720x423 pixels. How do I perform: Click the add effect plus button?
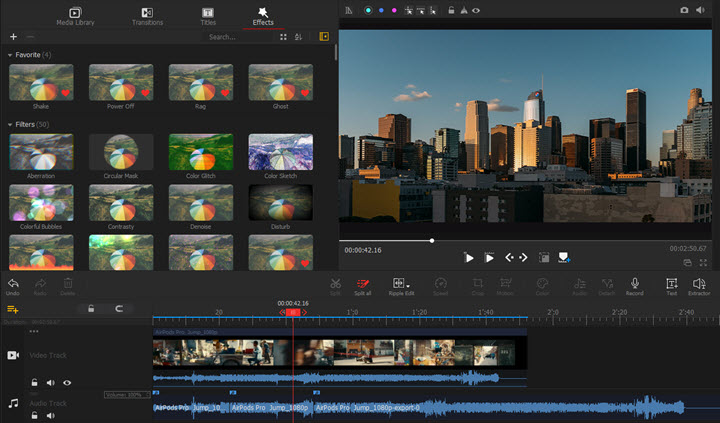13,36
